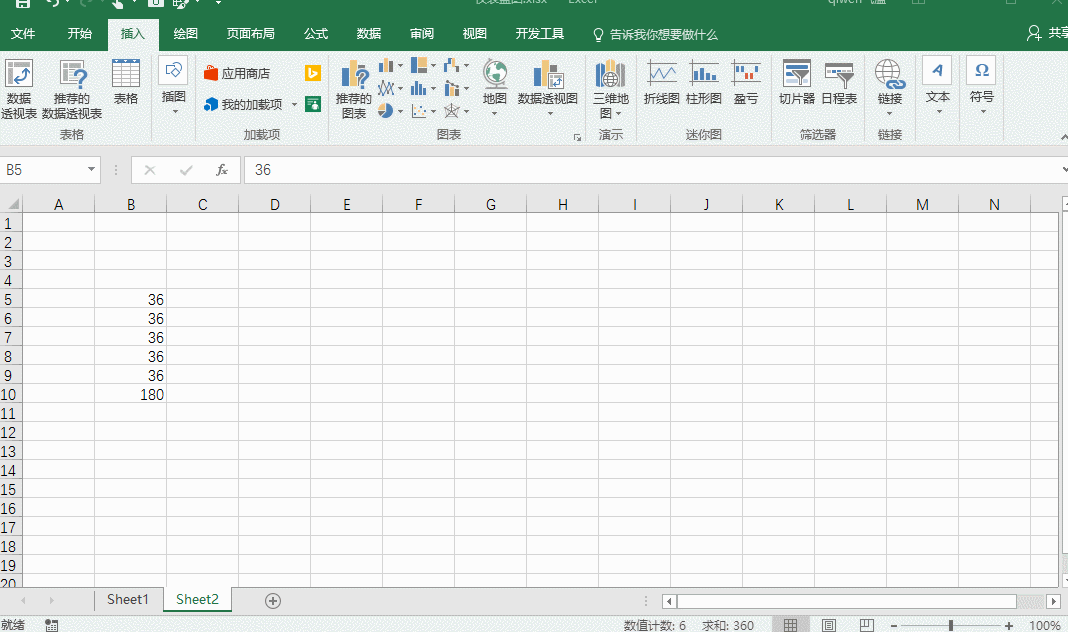Select cell B10 containing 180
The width and height of the screenshot is (1068, 632).
(131, 394)
